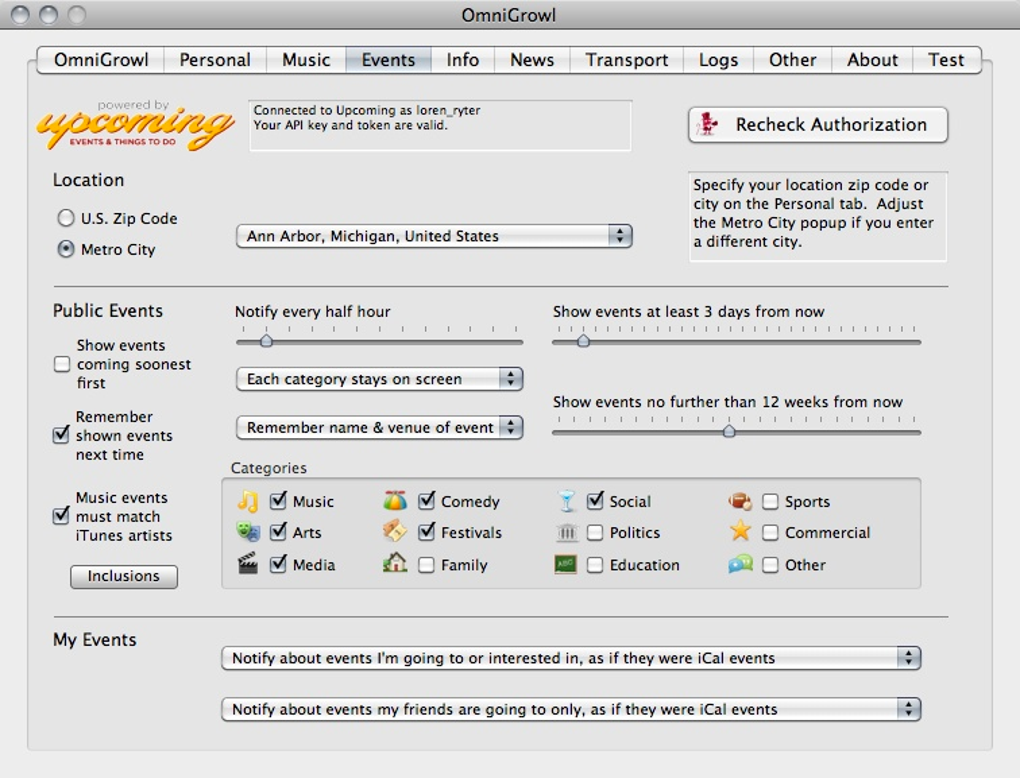The width and height of the screenshot is (1020, 778).
Task: Select the Metro City radio button
Action: (66, 249)
